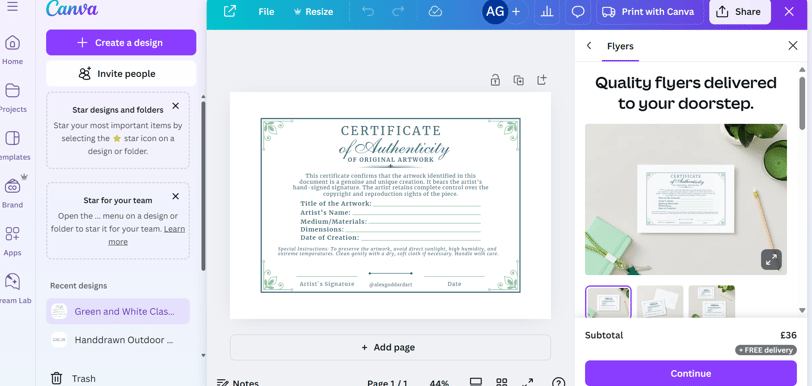The height and width of the screenshot is (386, 812).
Task: Click the + FREE delivery badge
Action: 765,350
